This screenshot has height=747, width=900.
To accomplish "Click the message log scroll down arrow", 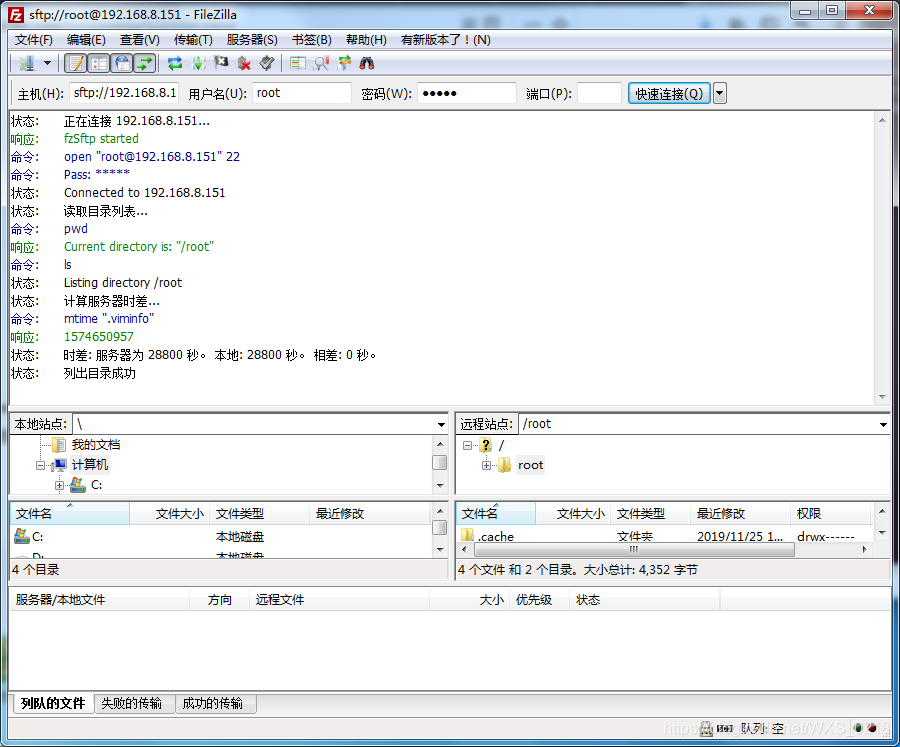I will pyautogui.click(x=882, y=397).
